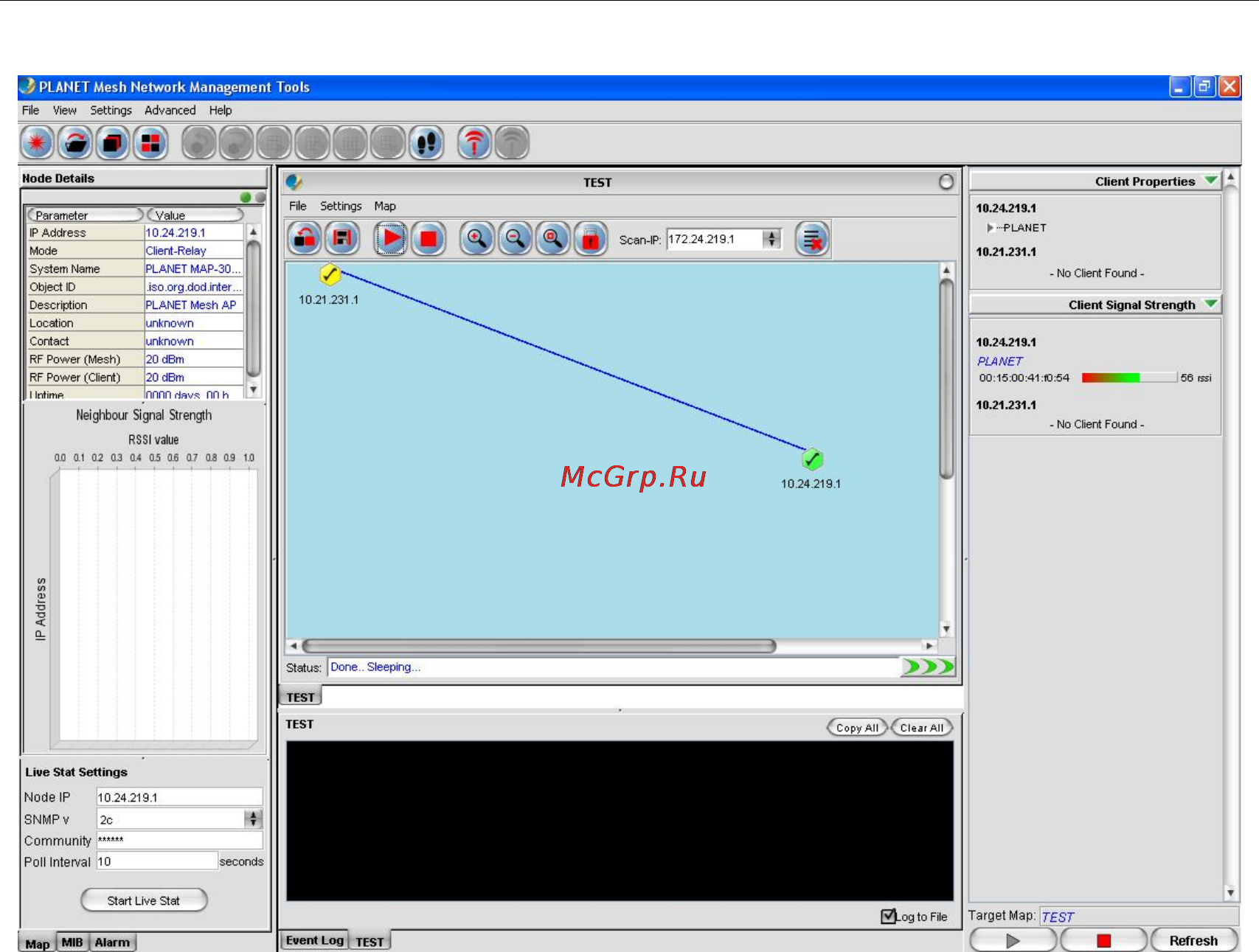Open the Advanced menu
This screenshot has height=952, width=1259.
[170, 110]
